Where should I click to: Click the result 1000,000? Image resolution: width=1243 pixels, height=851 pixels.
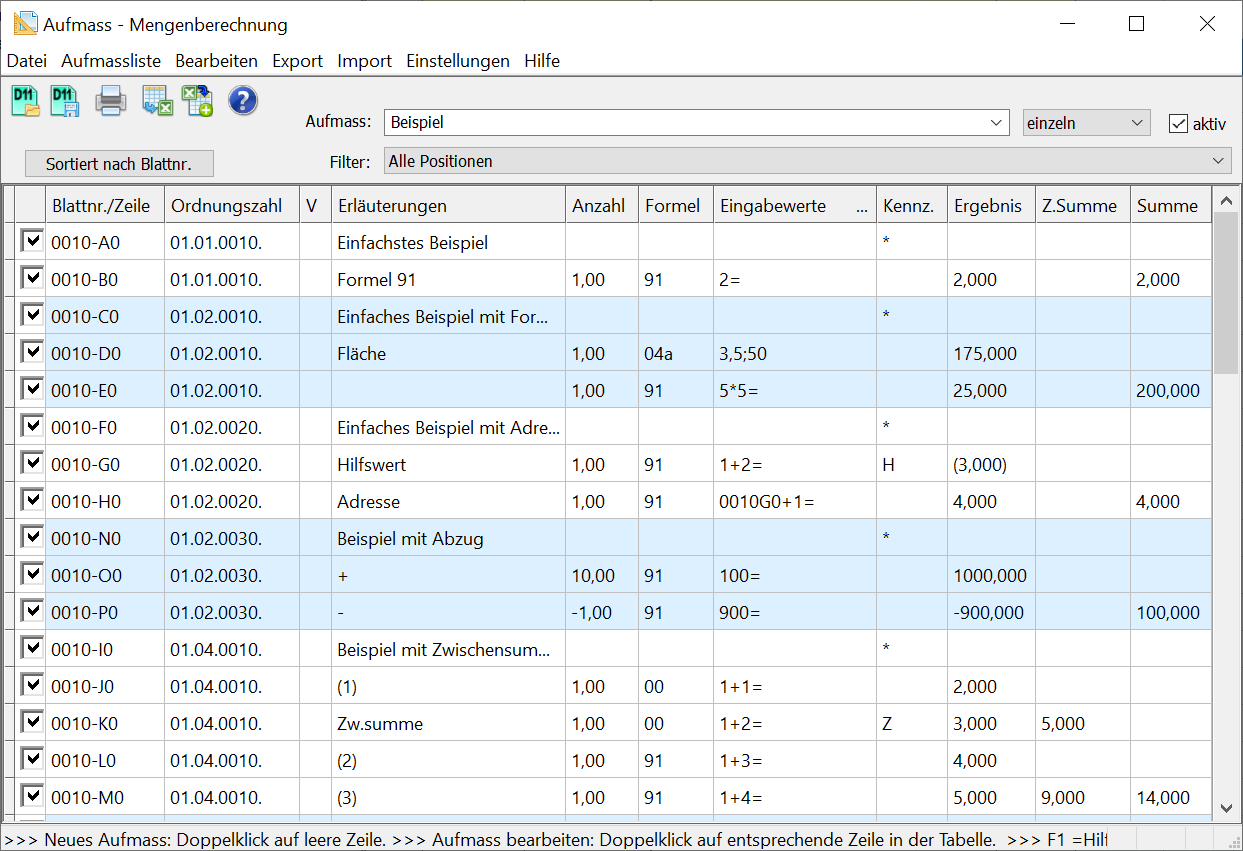(x=990, y=576)
